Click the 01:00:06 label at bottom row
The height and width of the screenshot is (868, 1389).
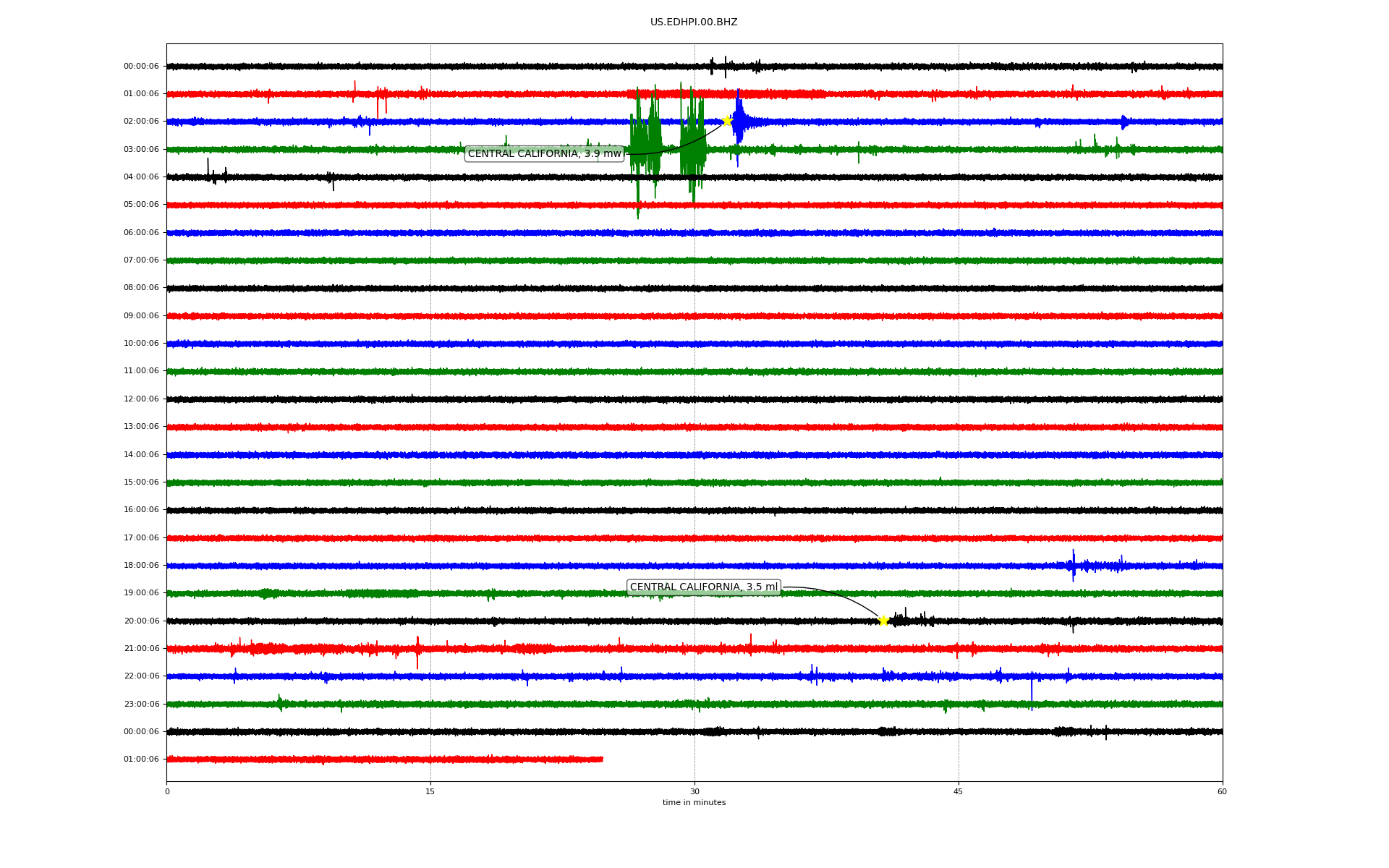point(141,759)
